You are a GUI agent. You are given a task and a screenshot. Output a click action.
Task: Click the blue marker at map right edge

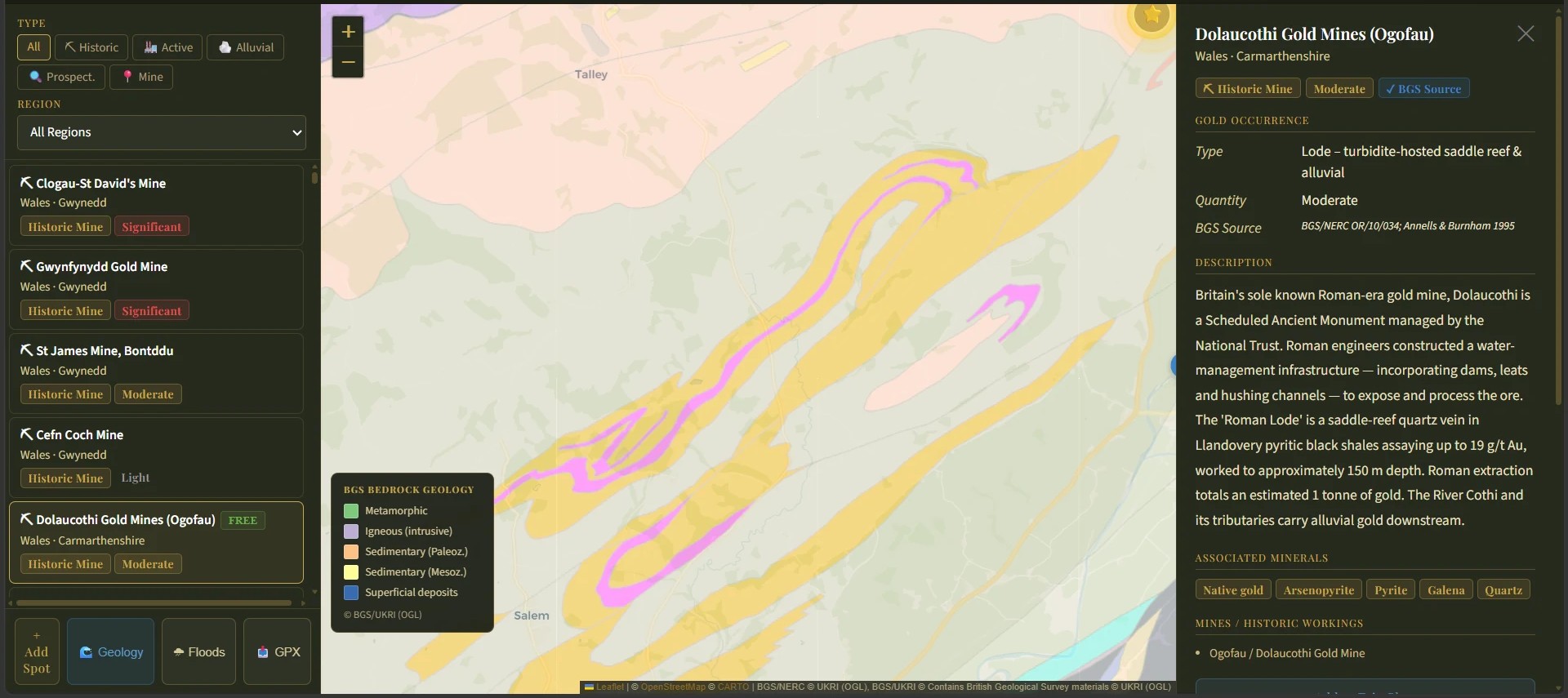[x=1173, y=365]
